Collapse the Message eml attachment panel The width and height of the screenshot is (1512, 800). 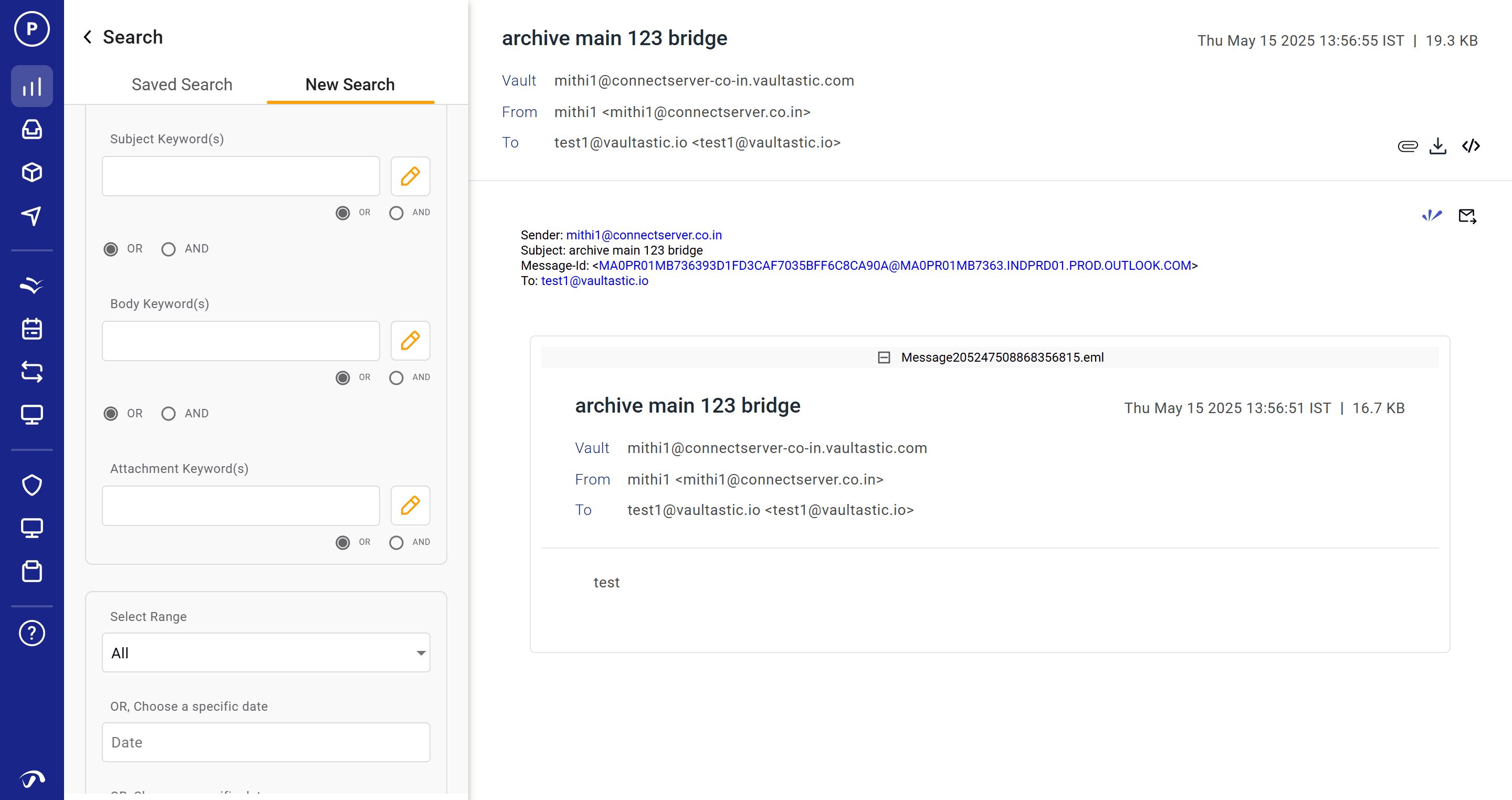884,357
